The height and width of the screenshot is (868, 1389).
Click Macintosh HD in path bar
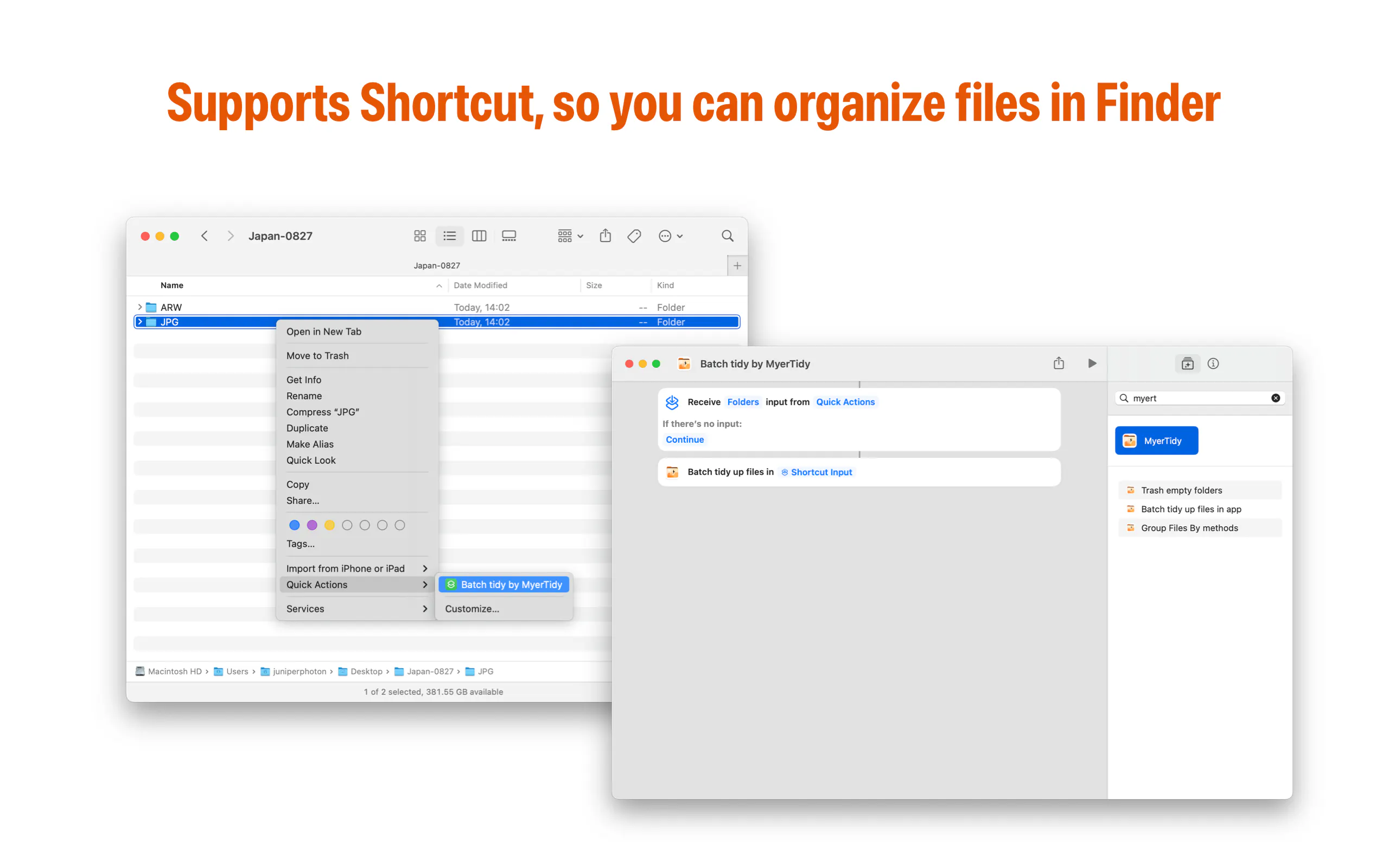(x=168, y=671)
